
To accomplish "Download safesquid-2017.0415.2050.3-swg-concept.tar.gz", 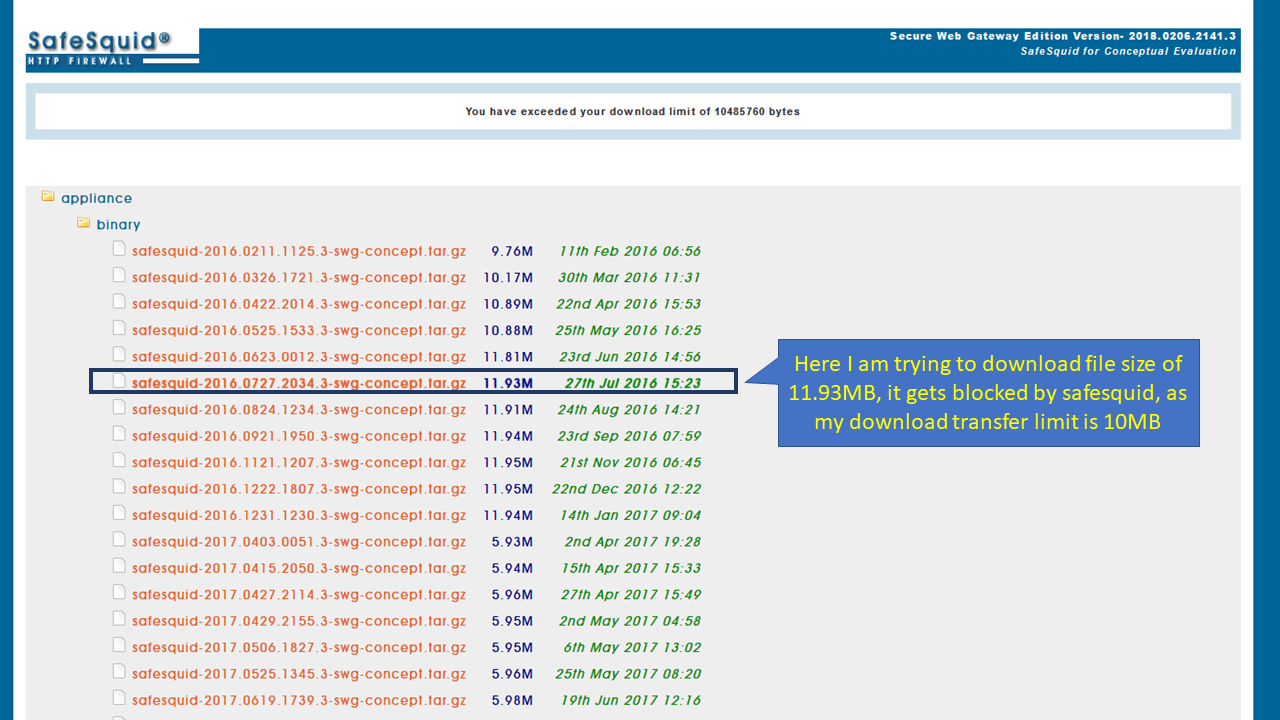I will tap(299, 569).
